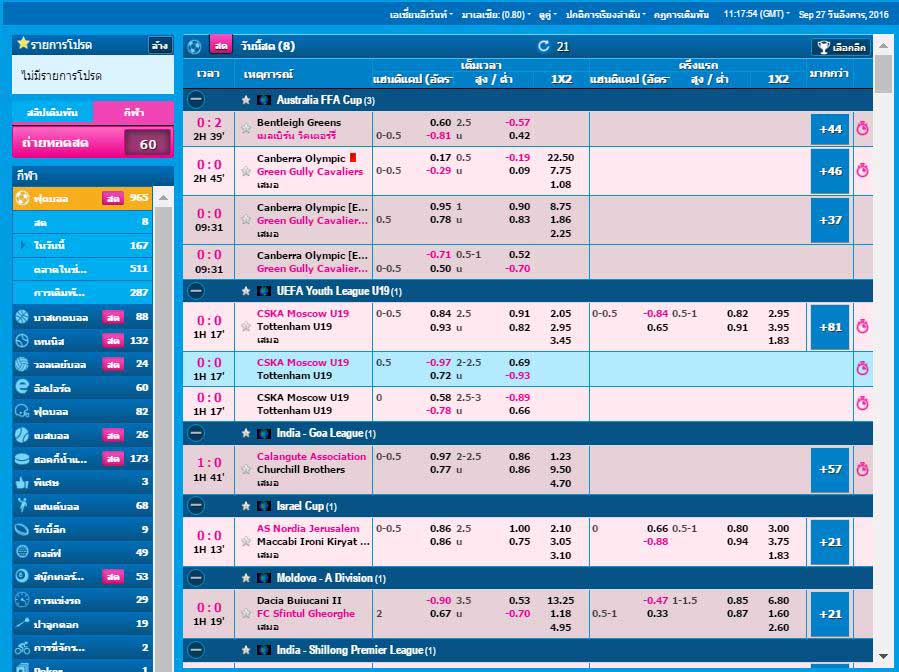Switch to the bet slip tab

coord(52,112)
